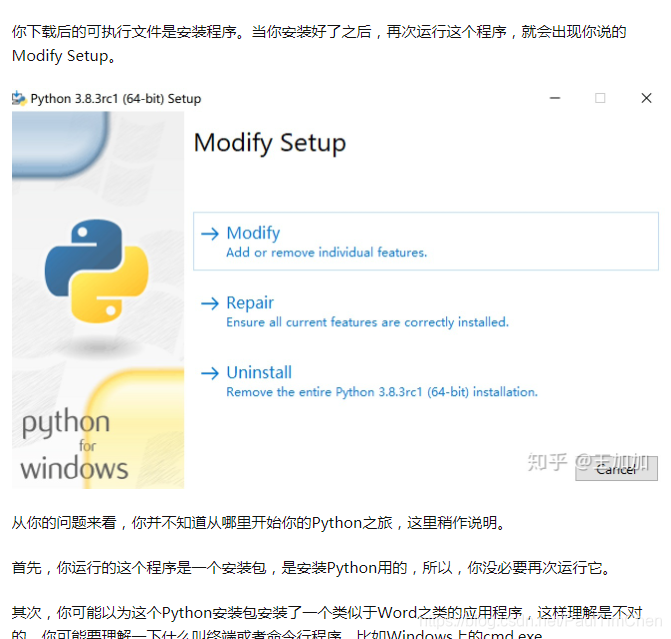The width and height of the screenshot is (671, 639).
Task: Click the paragraph beginning '首先，你运行的这个程序'
Action: pyautogui.click(x=312, y=568)
